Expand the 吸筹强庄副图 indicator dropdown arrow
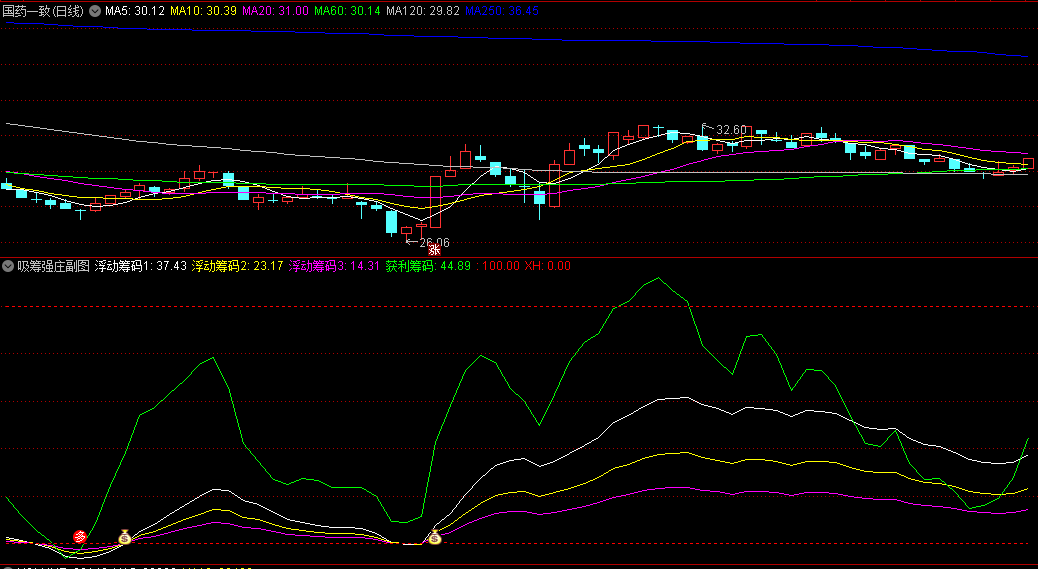The height and width of the screenshot is (569, 1038). (x=8, y=266)
